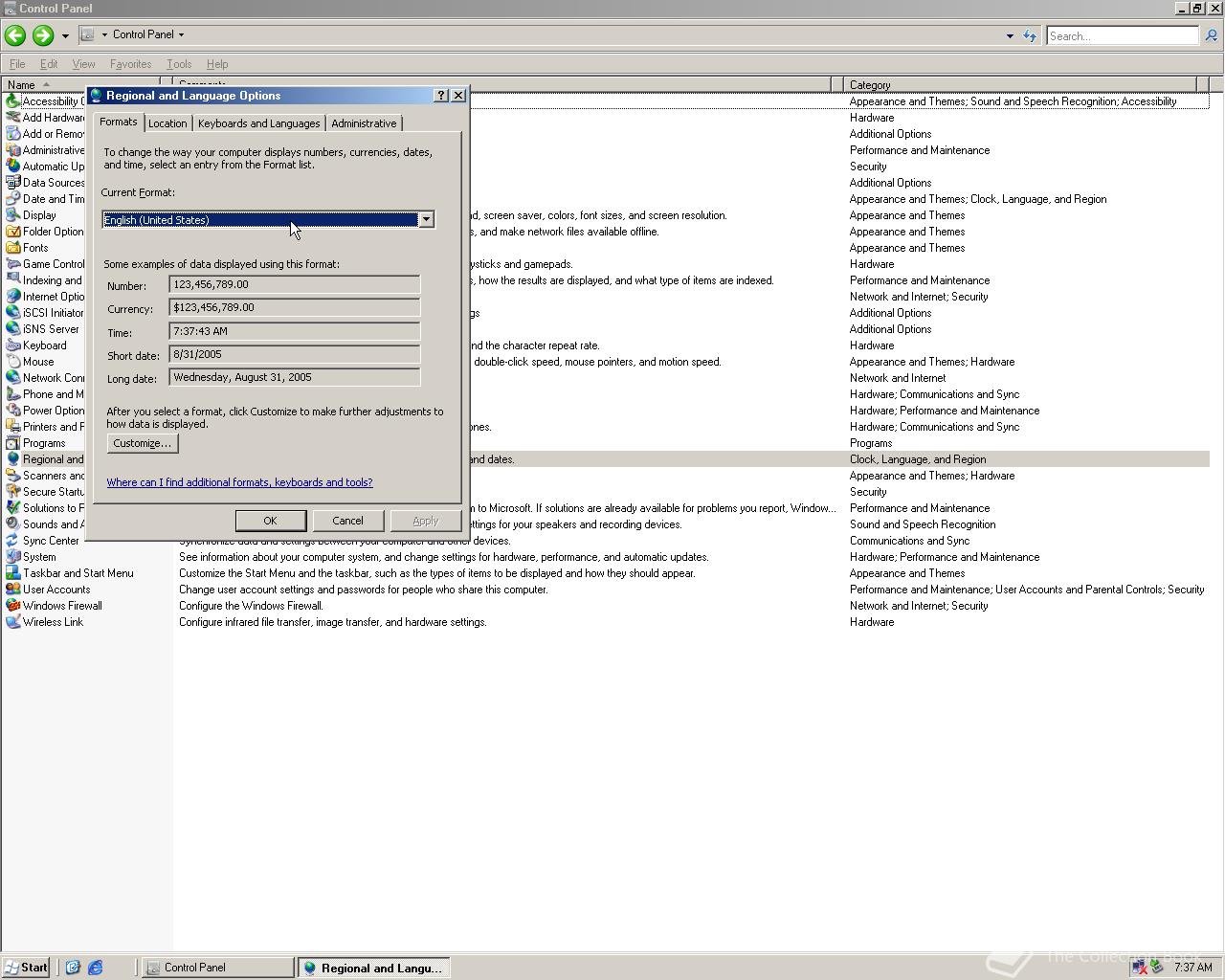Open the Power Options icon
1225x980 pixels.
click(13, 411)
